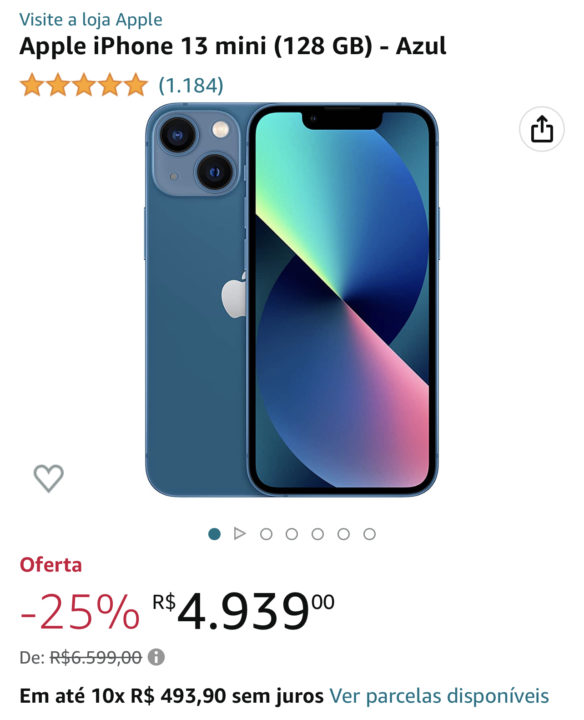Tap the iPhone 13 mini product image
The width and height of the screenshot is (584, 720).
[292, 299]
